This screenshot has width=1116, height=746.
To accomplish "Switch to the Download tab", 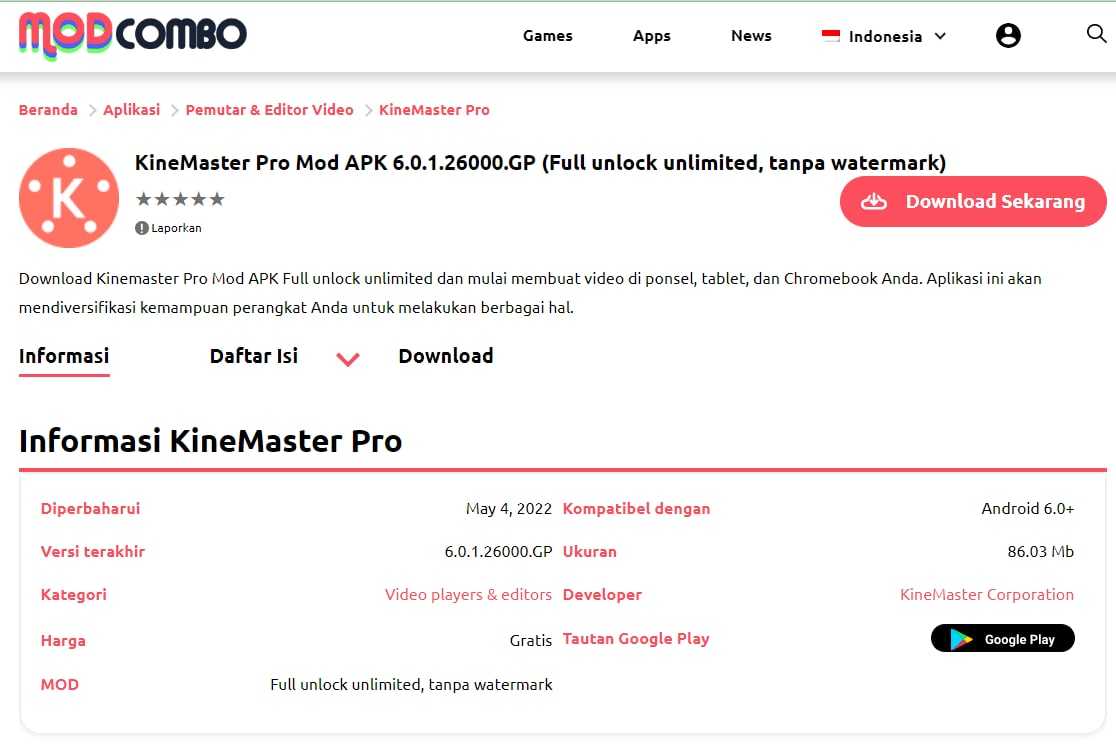I will tap(446, 356).
